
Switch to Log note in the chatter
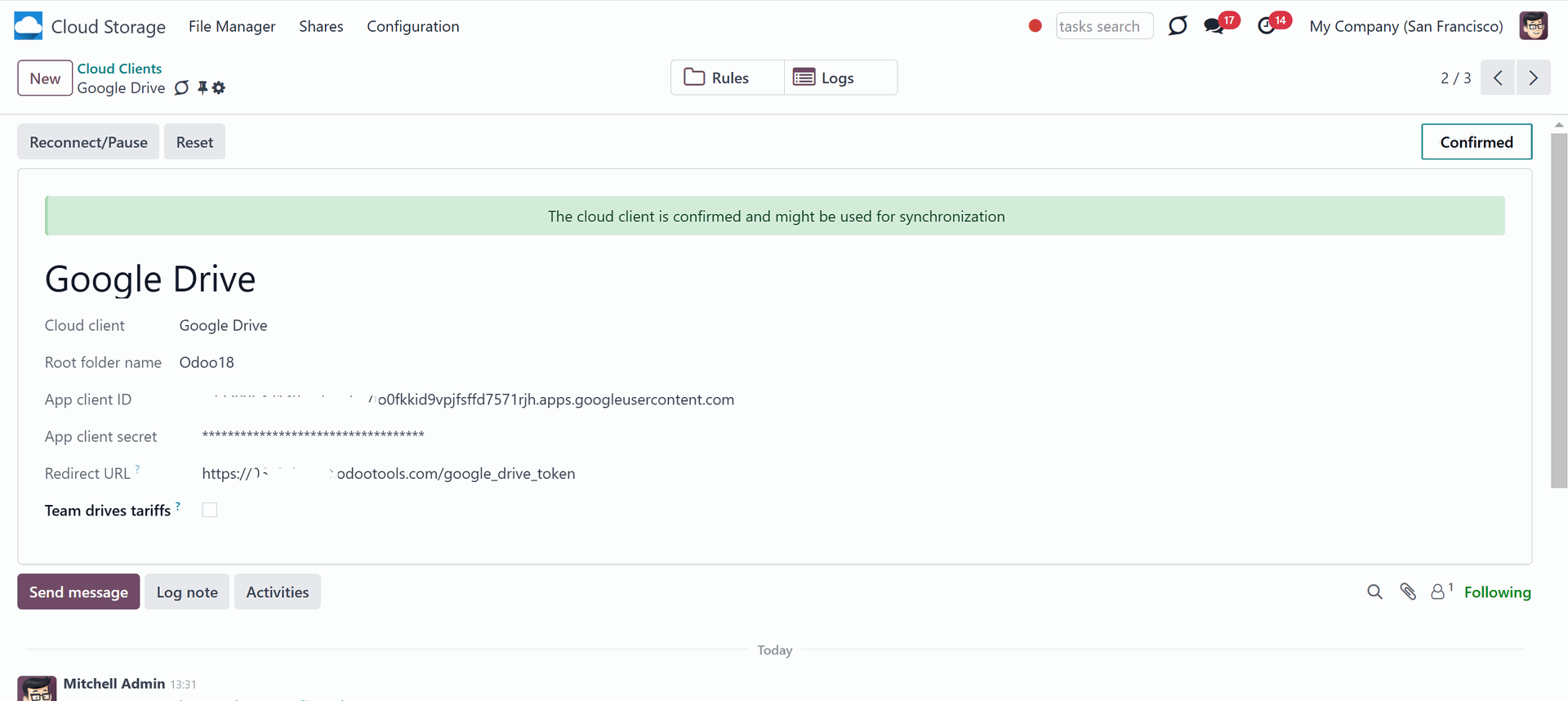click(187, 592)
